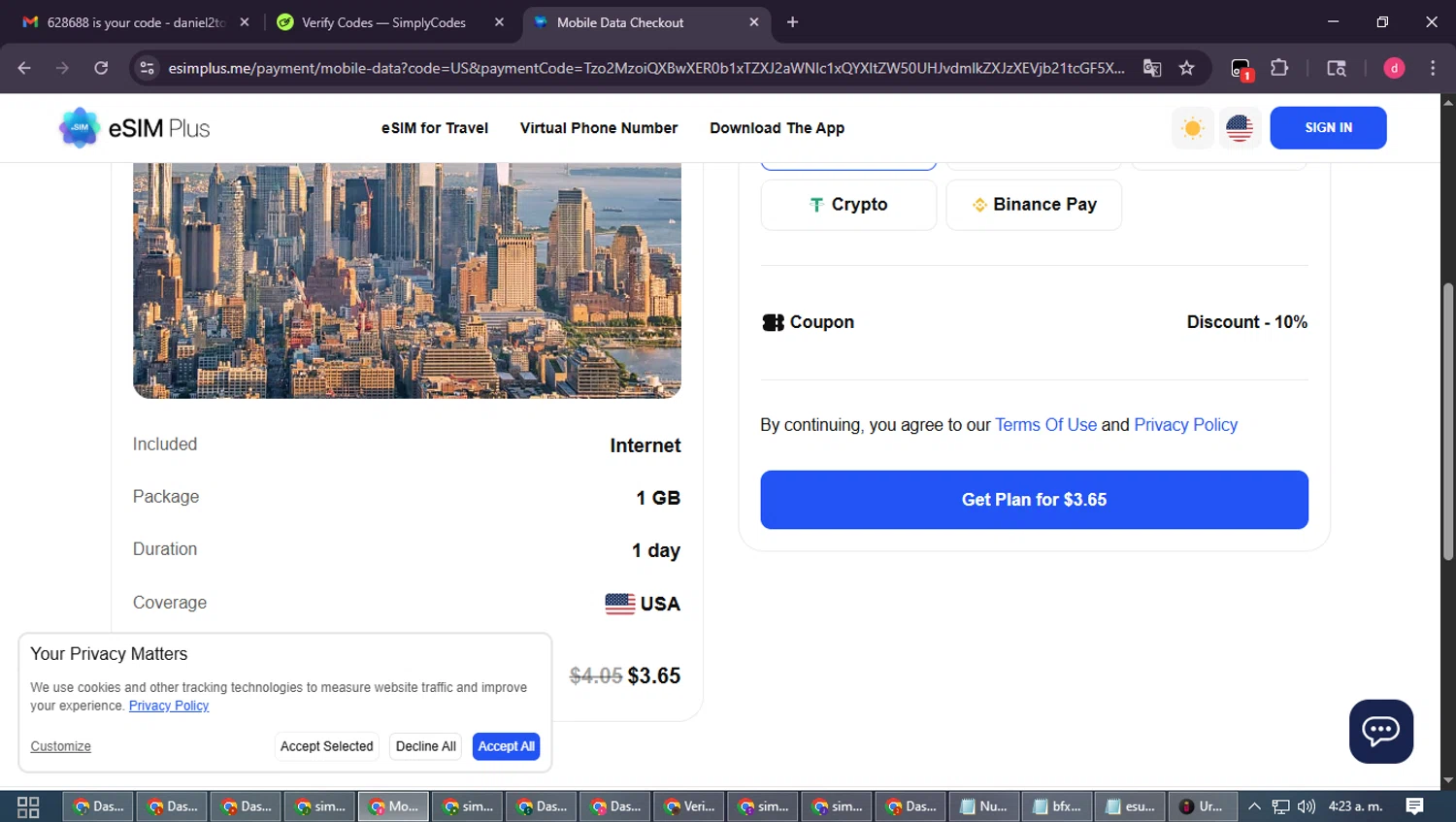Open the notification center icon
The height and width of the screenshot is (822, 1456).
(x=1415, y=806)
